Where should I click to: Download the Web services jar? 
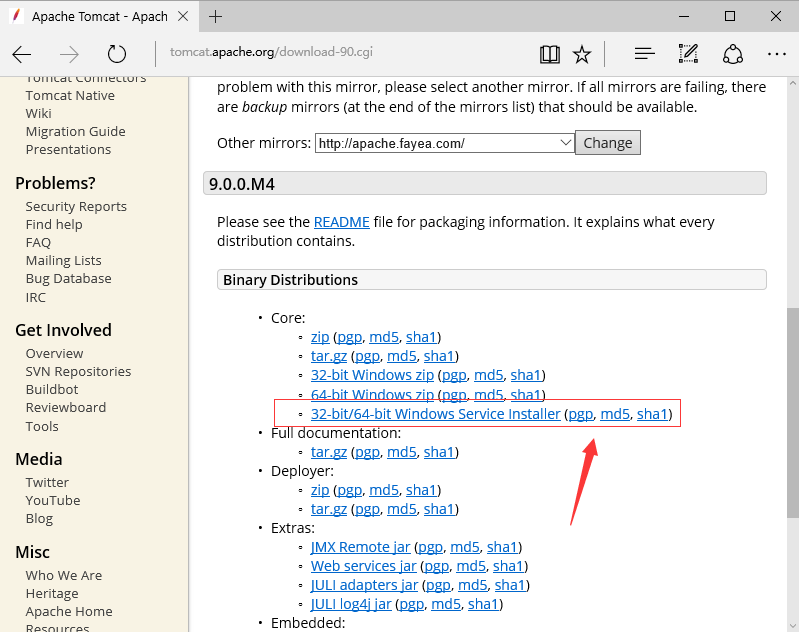tap(363, 566)
